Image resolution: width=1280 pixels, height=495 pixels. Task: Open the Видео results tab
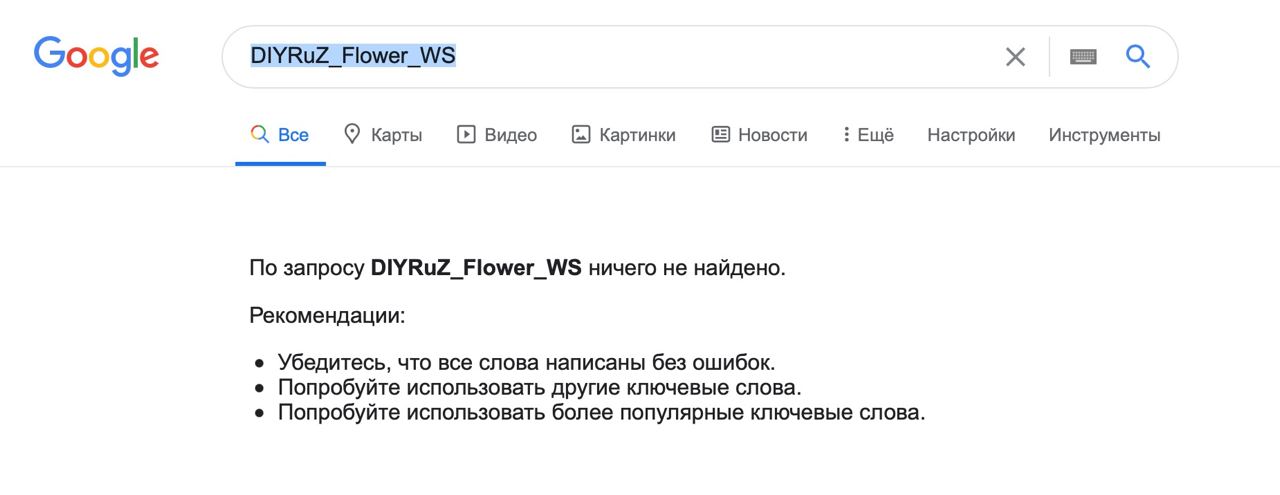tap(510, 135)
